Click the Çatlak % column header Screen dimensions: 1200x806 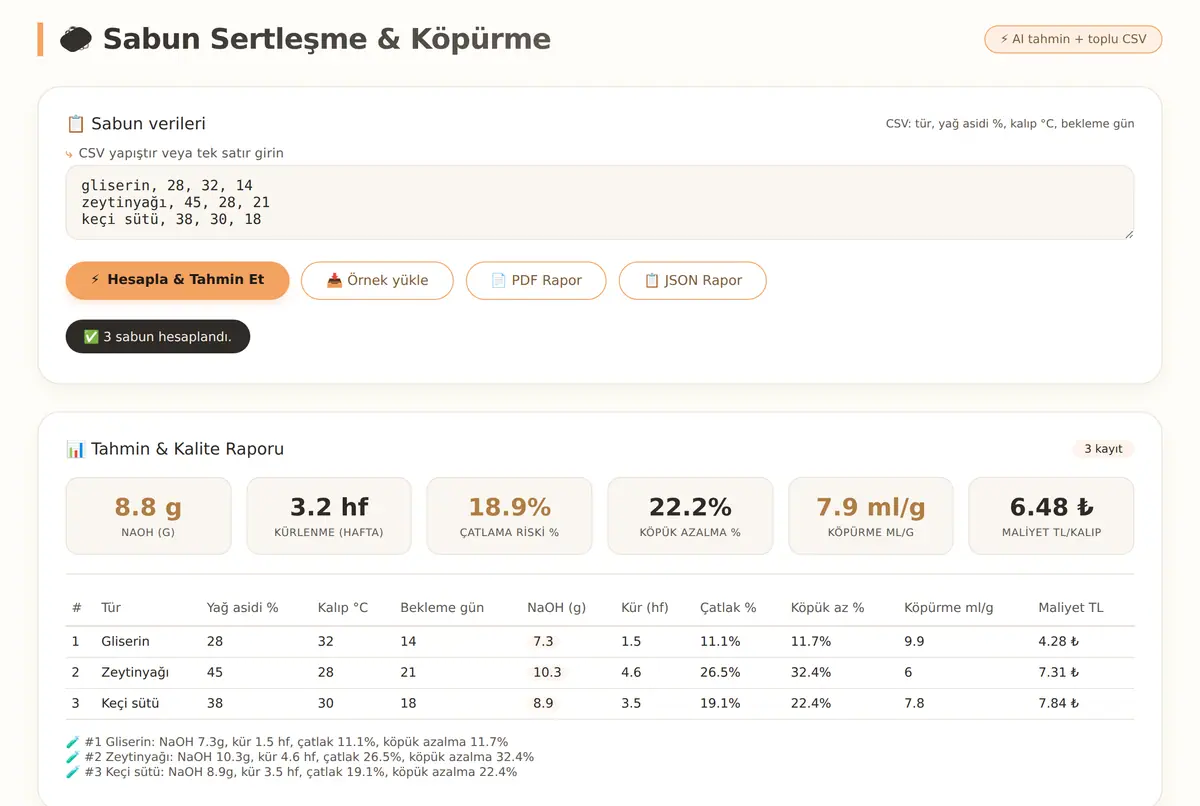728,608
